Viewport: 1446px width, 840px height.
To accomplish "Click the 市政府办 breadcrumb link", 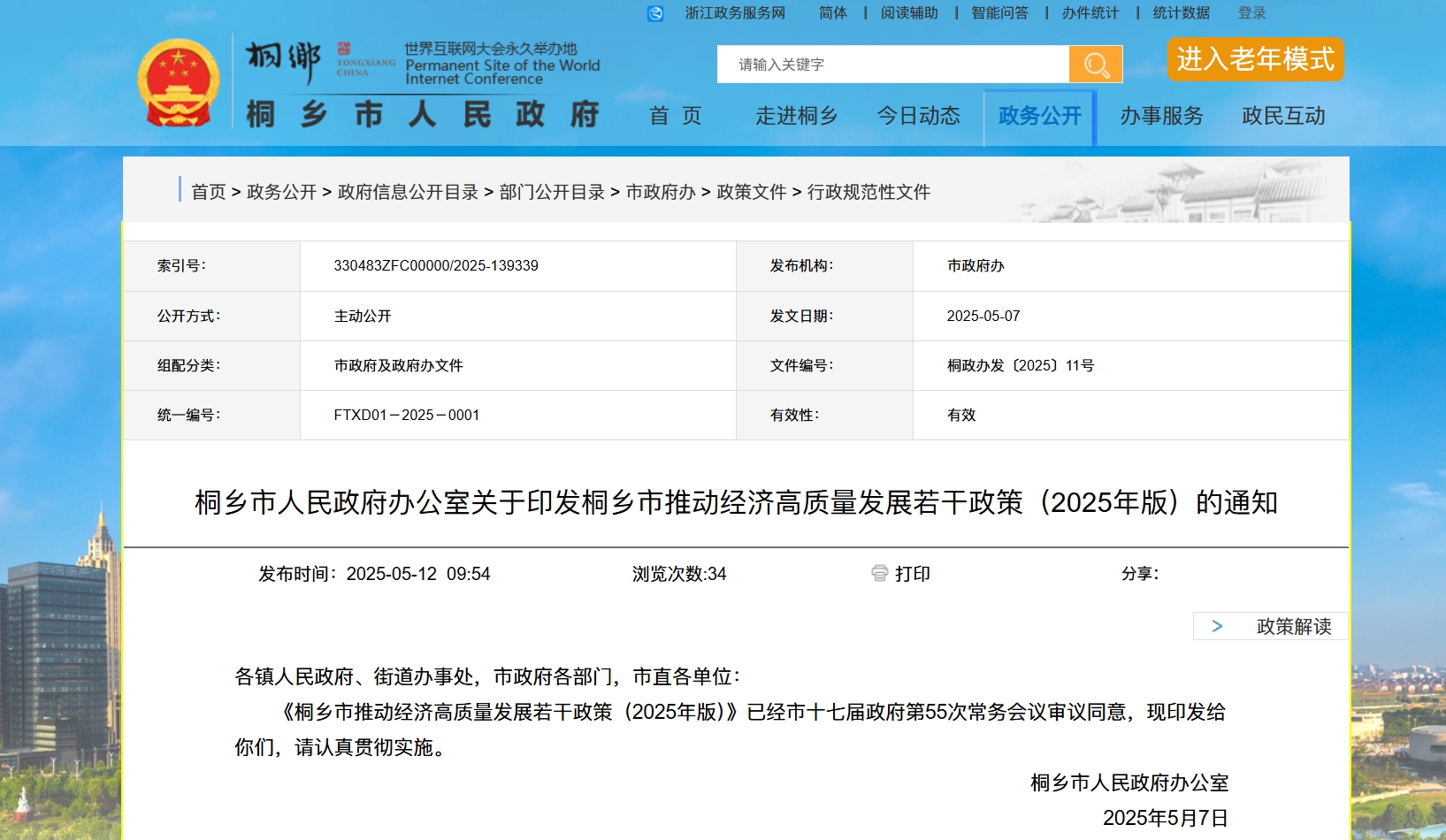I will (661, 192).
